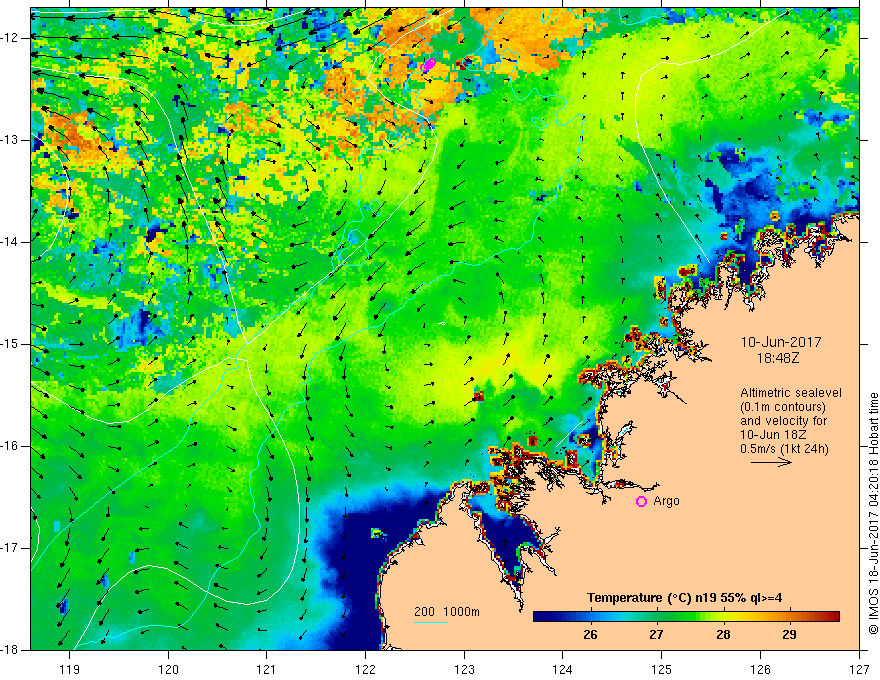Click the longitude axis label "126"
The height and width of the screenshot is (680, 880).
[x=760, y=670]
